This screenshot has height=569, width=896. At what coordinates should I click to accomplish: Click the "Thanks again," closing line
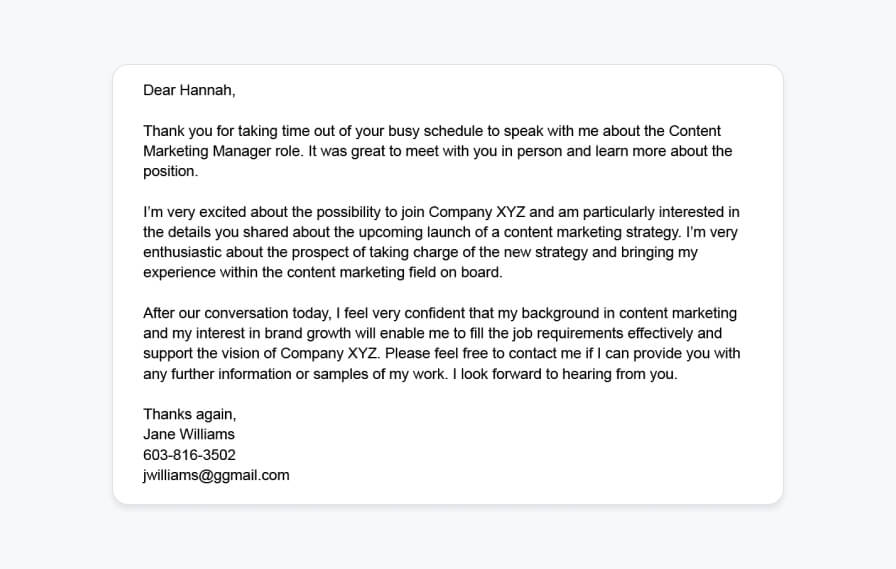tap(189, 414)
